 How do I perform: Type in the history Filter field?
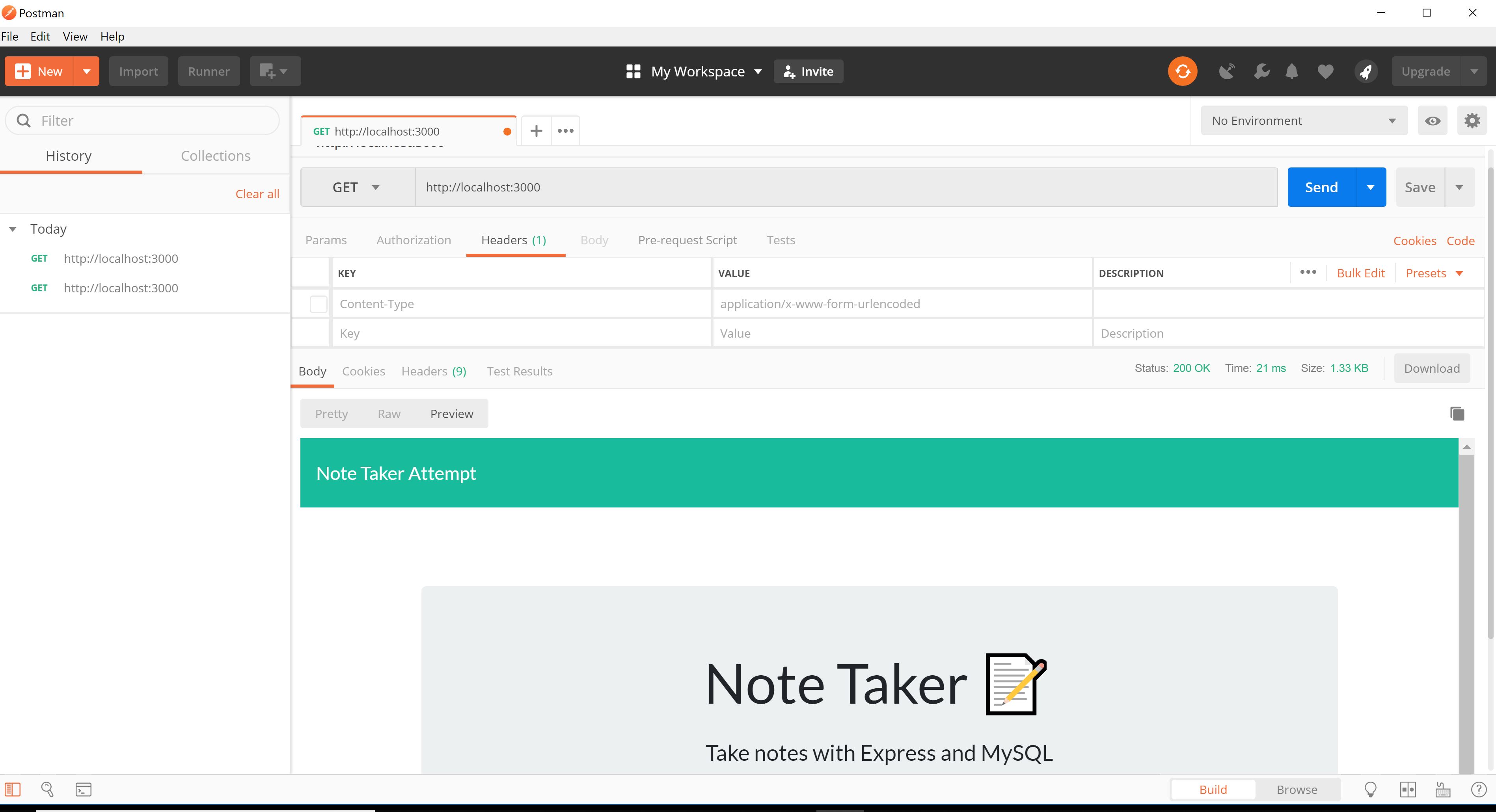point(141,120)
